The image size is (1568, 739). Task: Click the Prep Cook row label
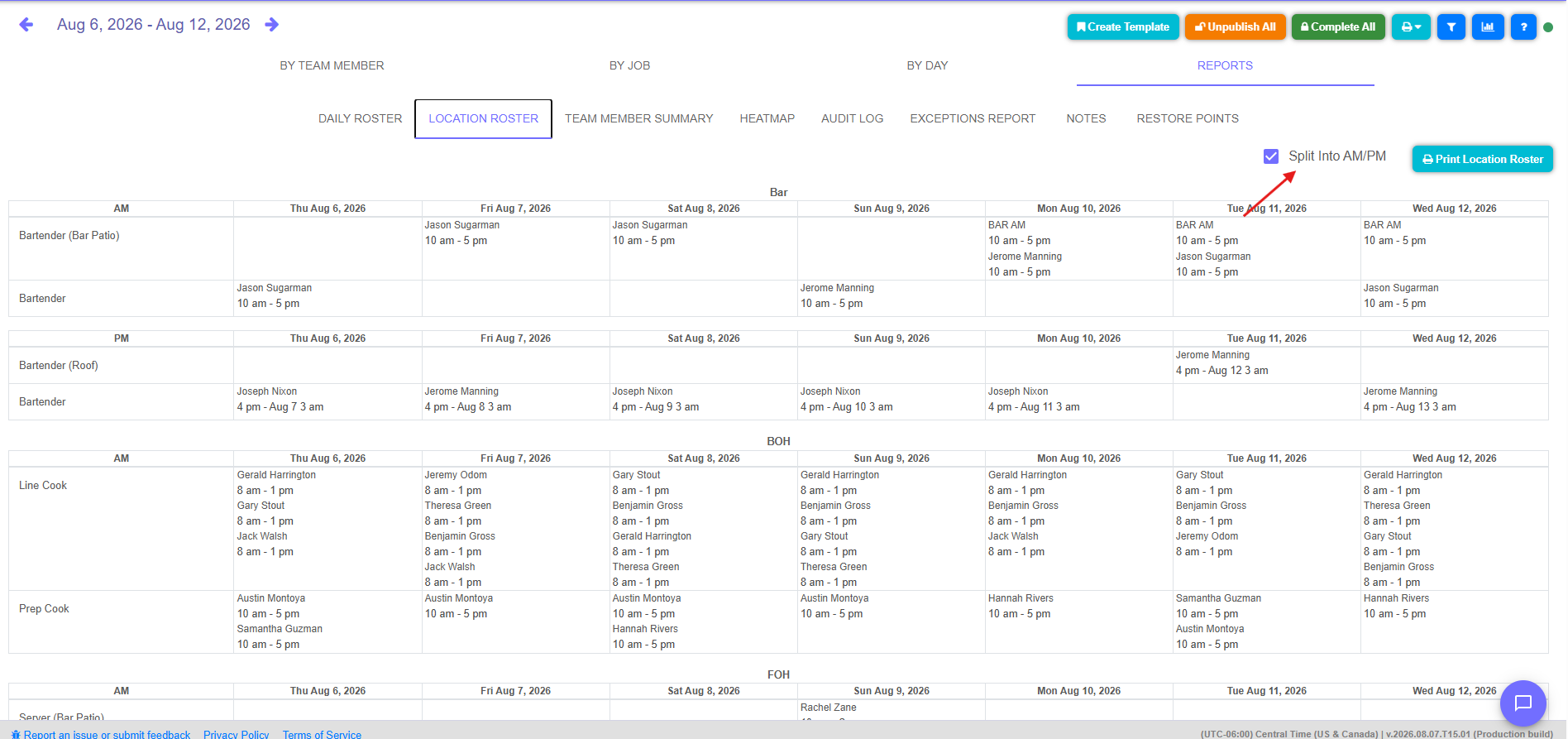[x=44, y=608]
